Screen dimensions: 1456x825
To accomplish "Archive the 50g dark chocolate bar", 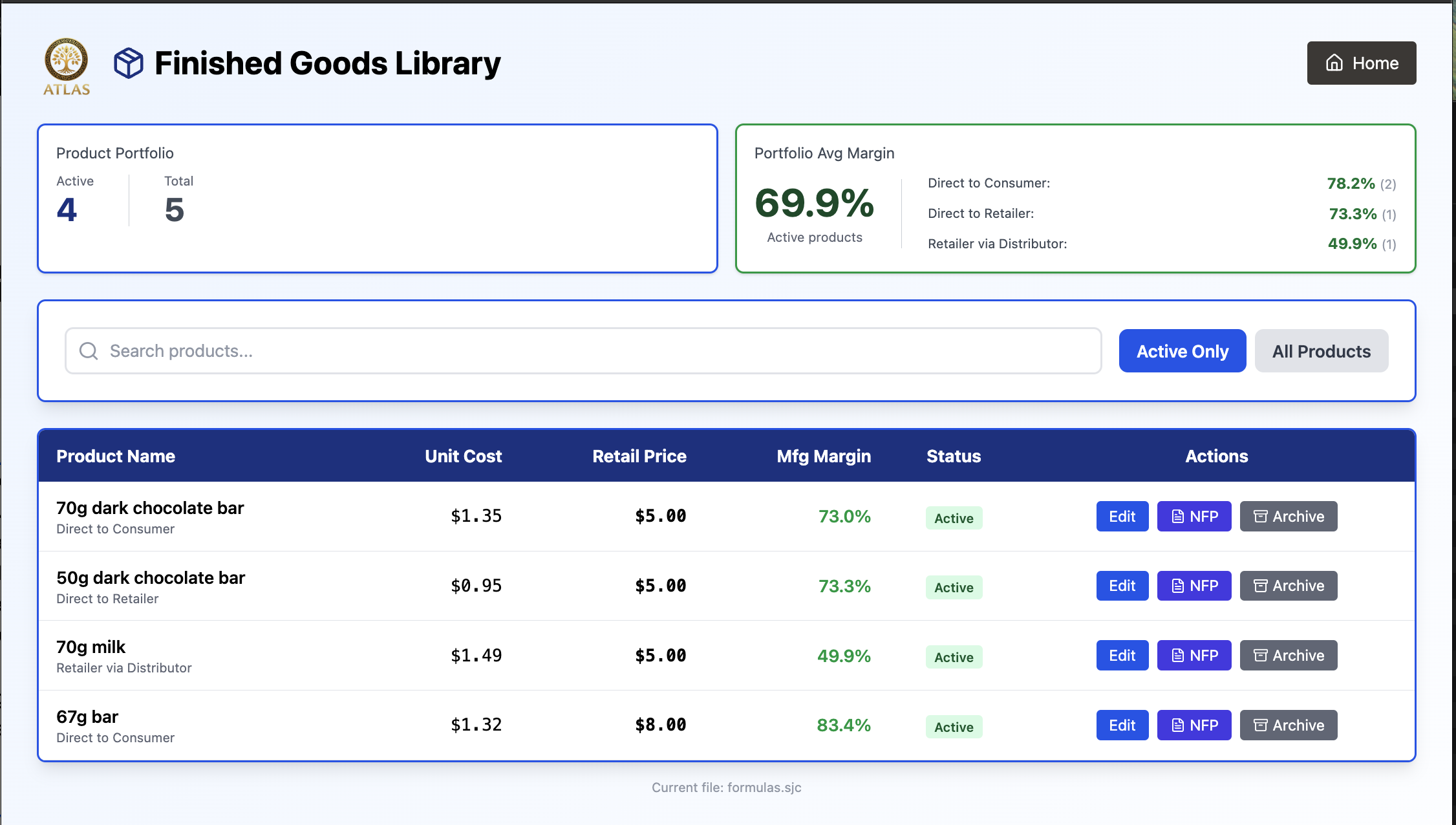I will [x=1288, y=586].
